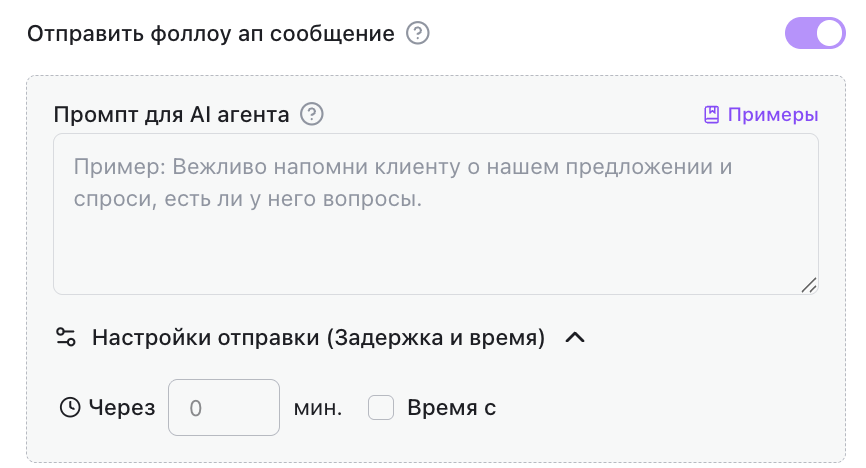
Task: Click the мин. unit label
Action: 318,408
